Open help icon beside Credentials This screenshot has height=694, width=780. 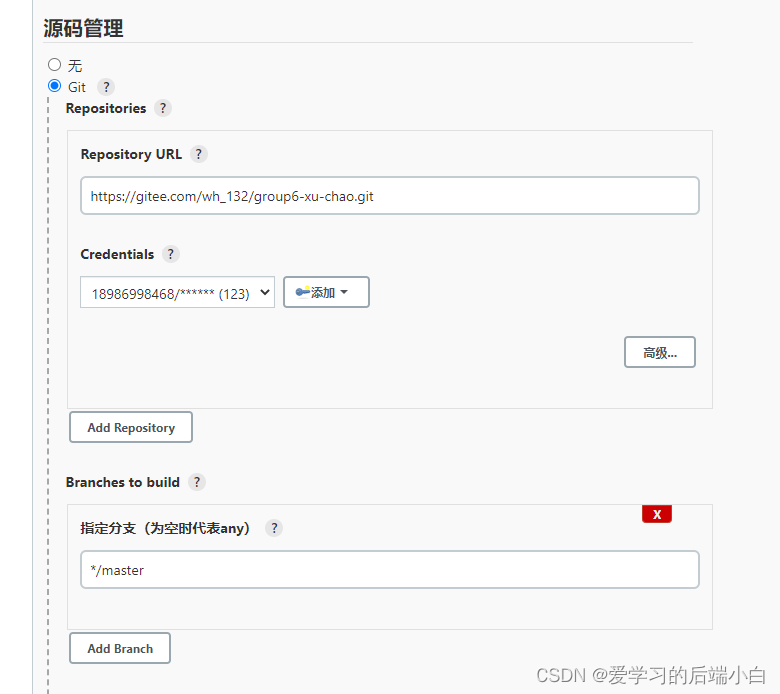click(x=171, y=254)
